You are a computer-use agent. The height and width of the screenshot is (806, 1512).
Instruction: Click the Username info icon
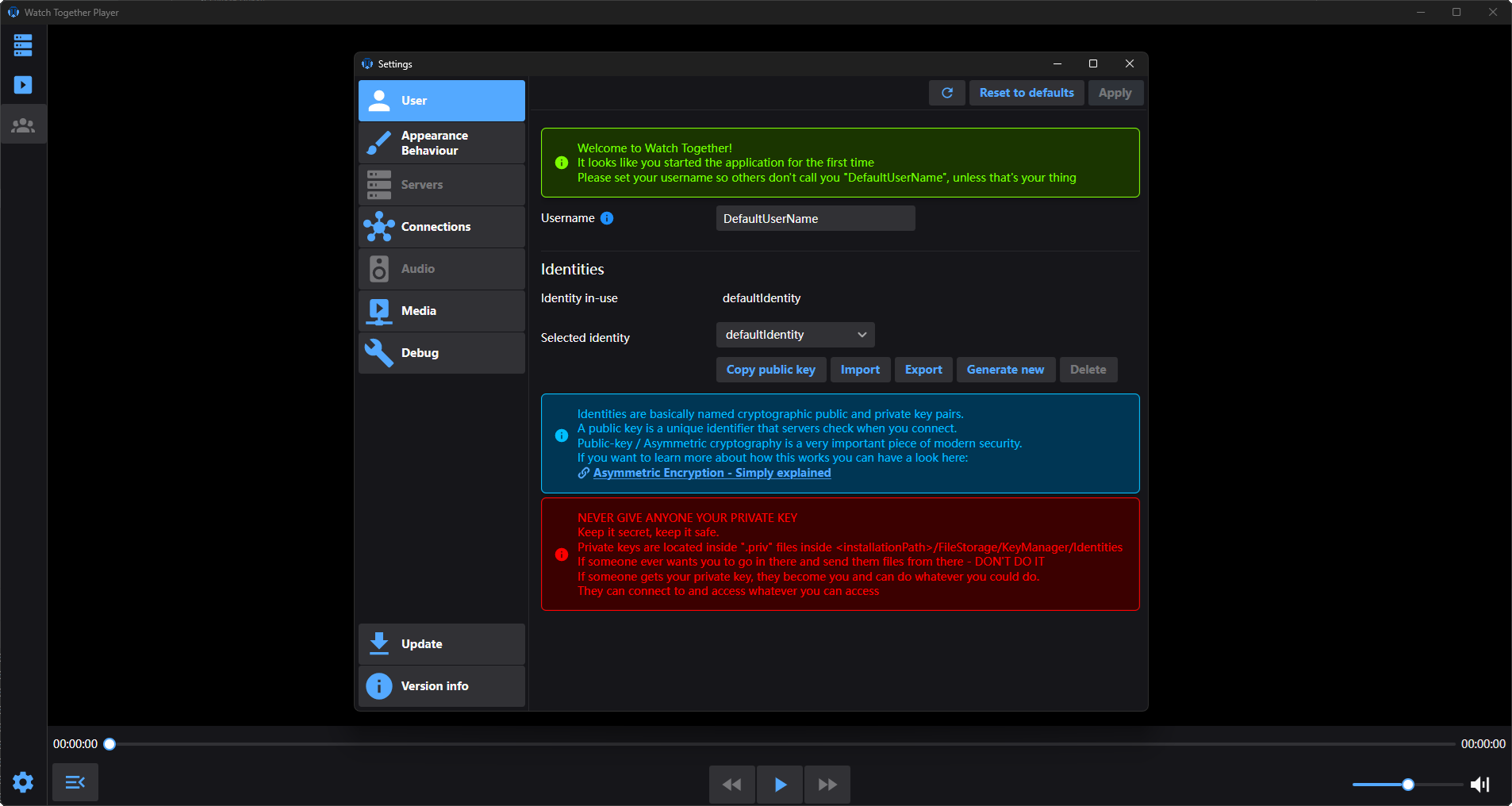607,218
